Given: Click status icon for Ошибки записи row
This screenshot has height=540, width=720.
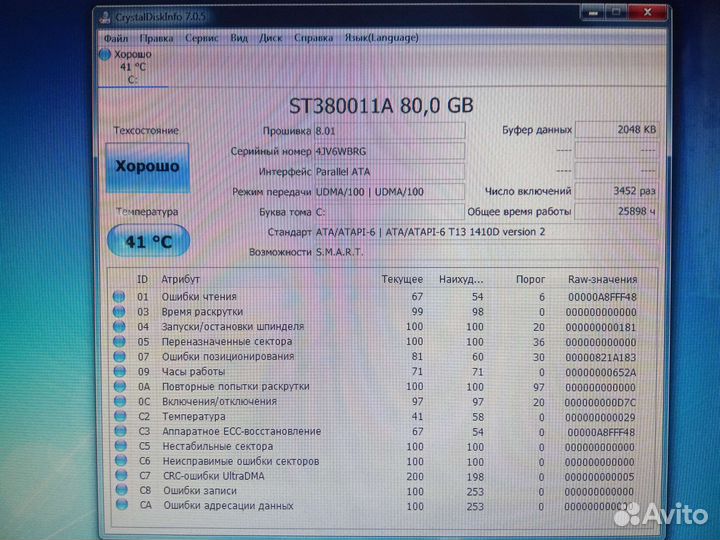Looking at the screenshot, I should 122,490.
